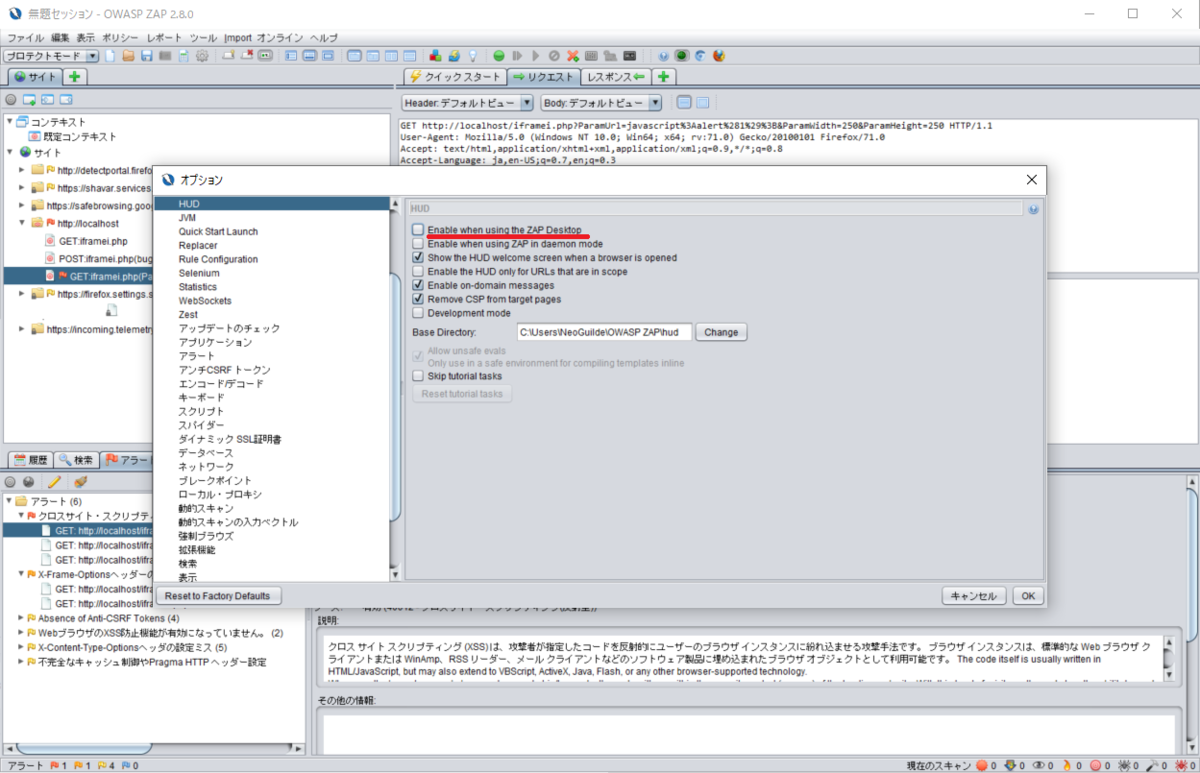This screenshot has width=1200, height=773.
Task: Click the blue flag counter in status bar
Action: (130, 765)
